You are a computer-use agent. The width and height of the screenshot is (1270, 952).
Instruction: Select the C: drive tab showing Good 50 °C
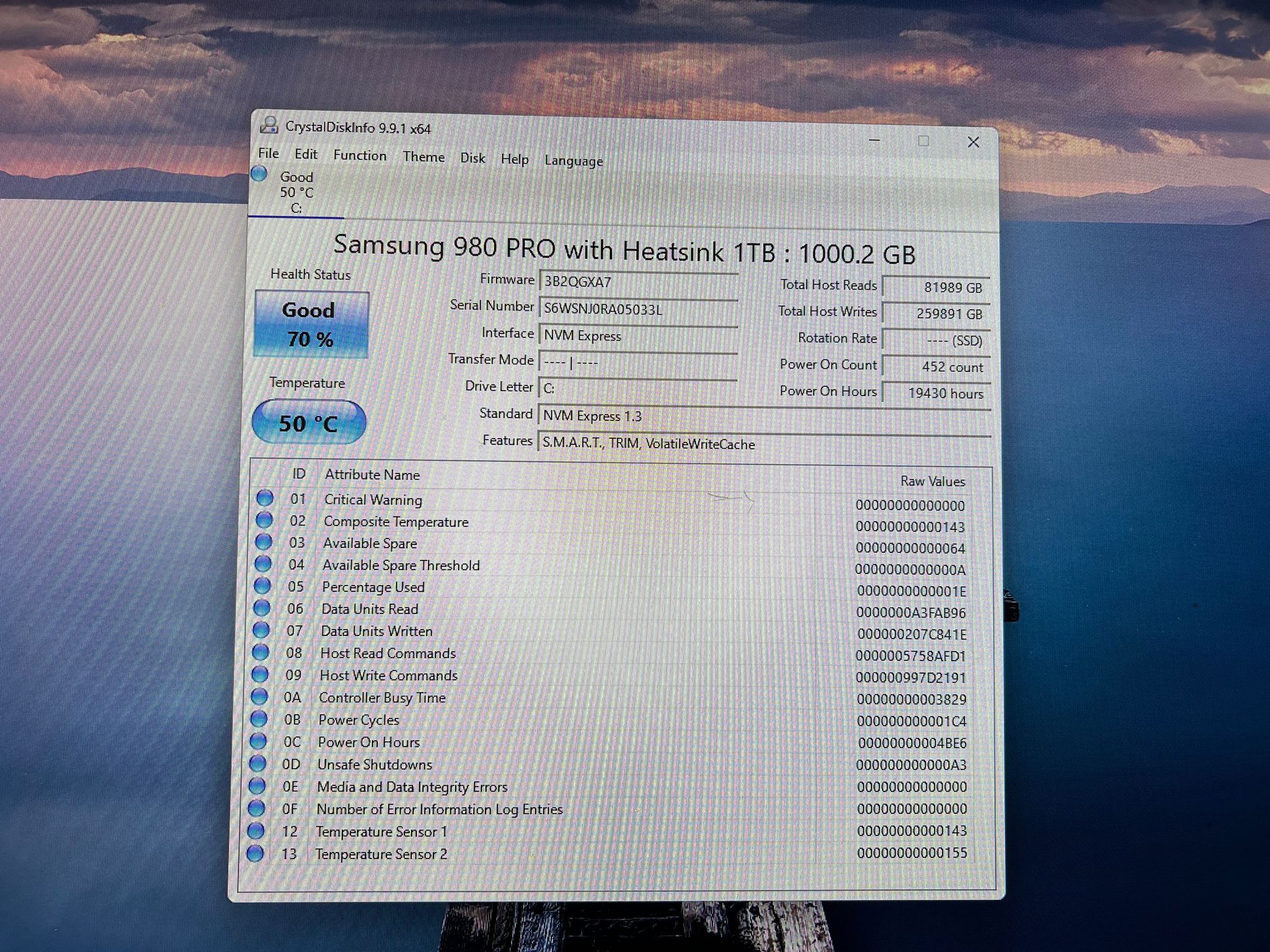coord(296,192)
